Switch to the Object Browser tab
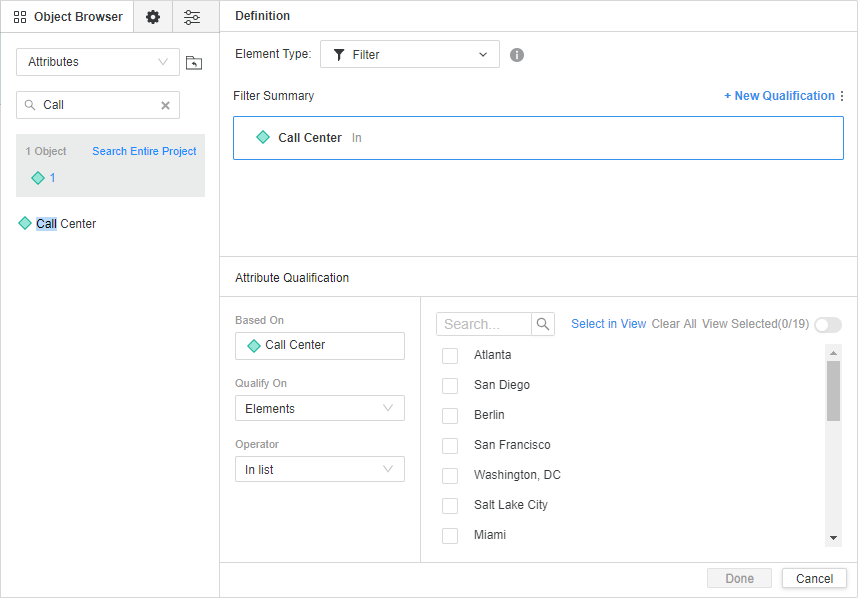The image size is (858, 598). pos(68,17)
